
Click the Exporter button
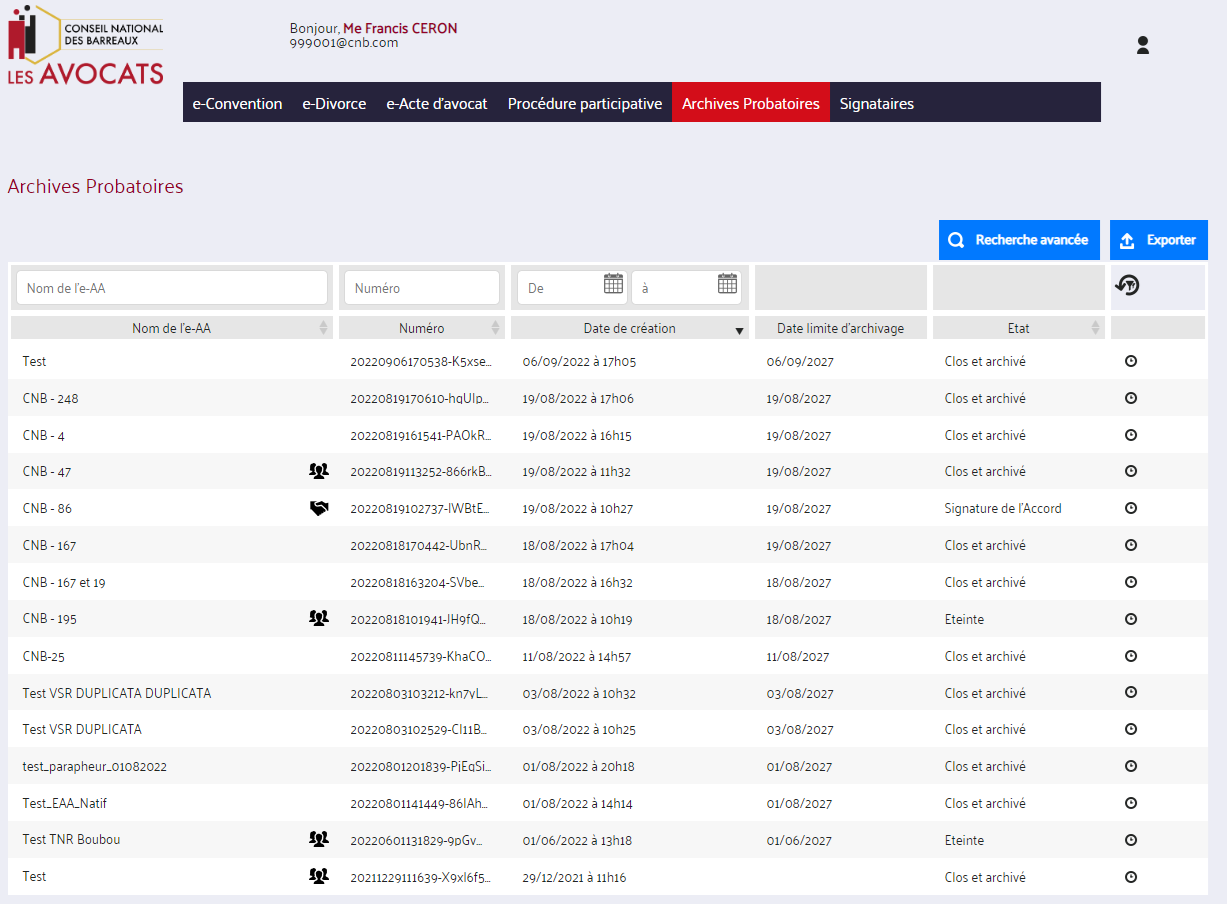coord(1159,240)
